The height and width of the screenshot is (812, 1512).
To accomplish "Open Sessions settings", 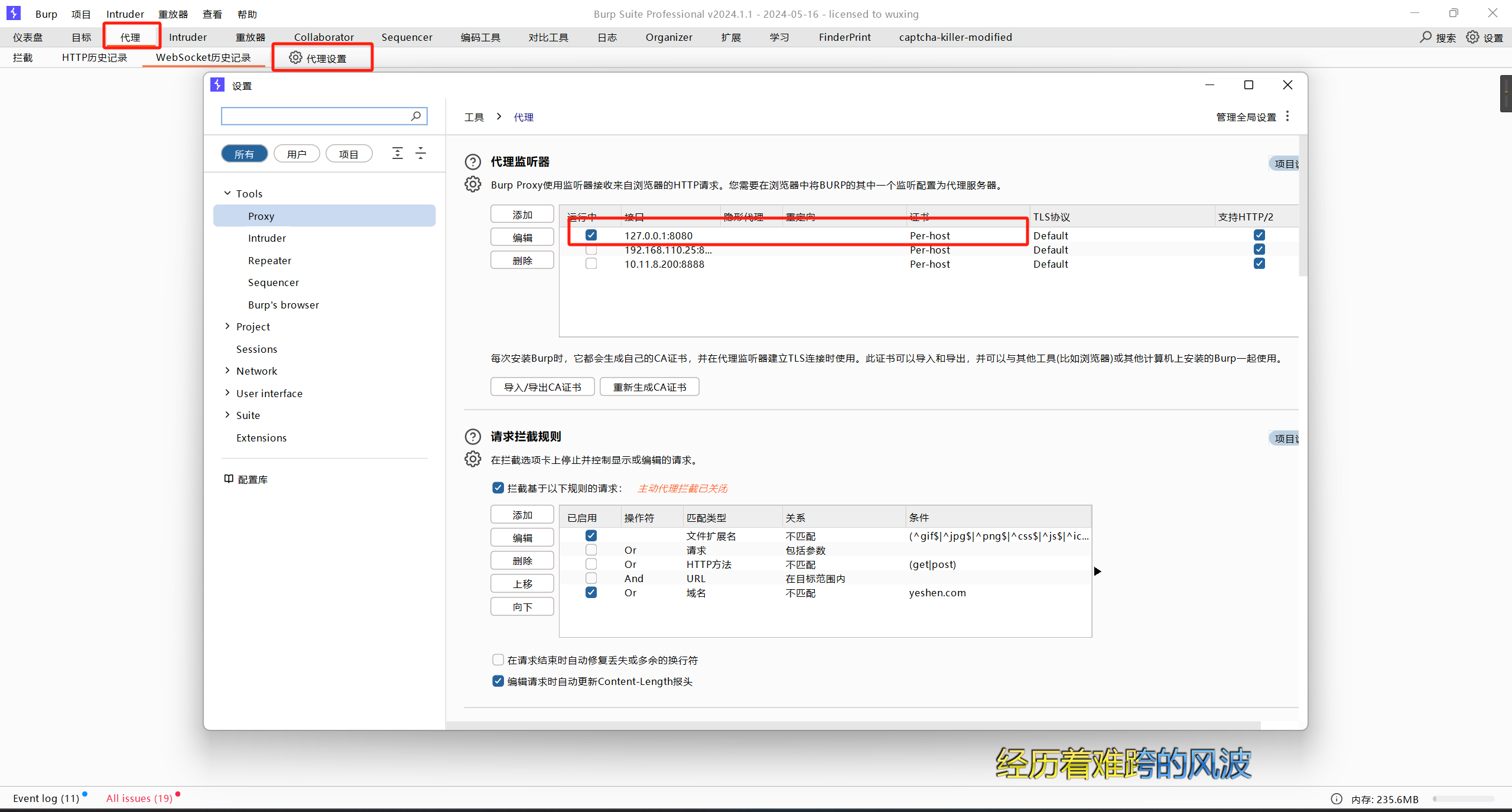I will coord(256,349).
